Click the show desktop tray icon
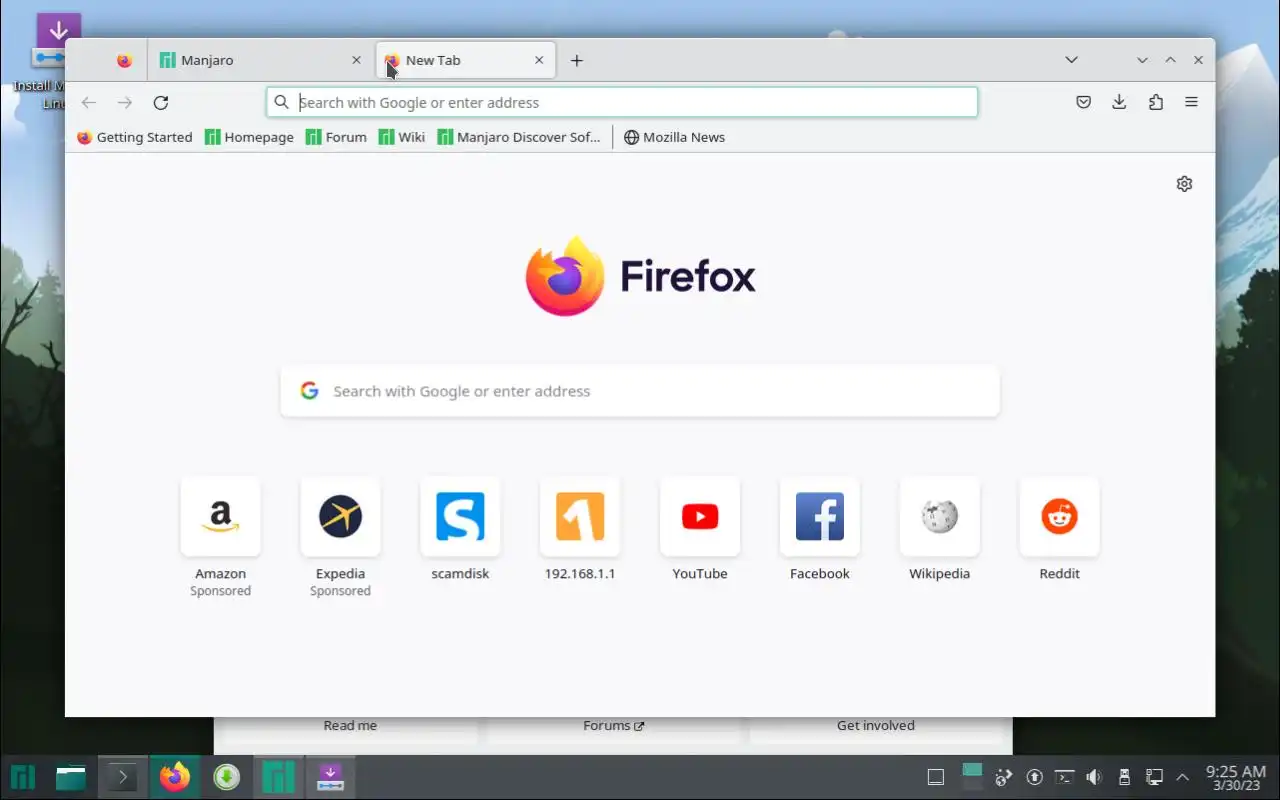 pyautogui.click(x=936, y=777)
